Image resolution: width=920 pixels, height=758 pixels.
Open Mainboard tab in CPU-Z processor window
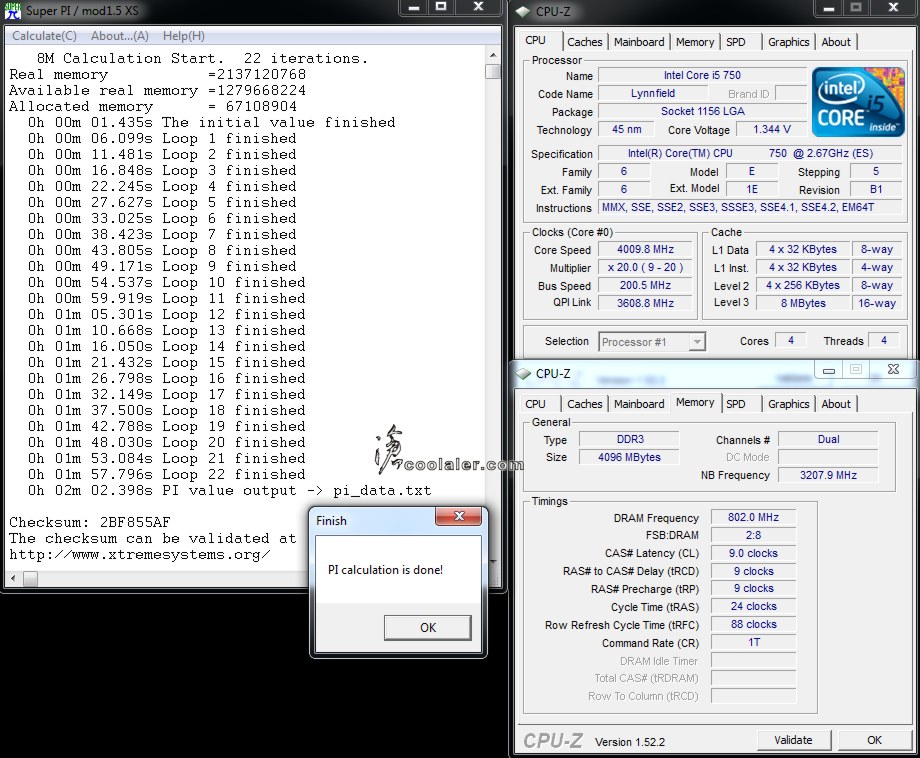639,42
